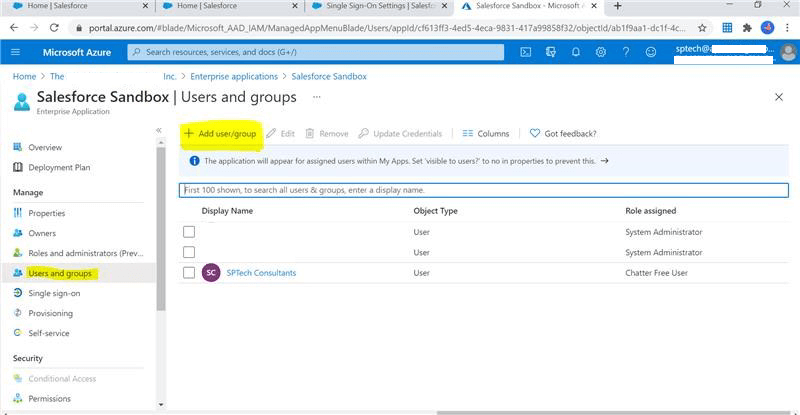Reload the Azure portal page
800x415 pixels.
click(54, 28)
